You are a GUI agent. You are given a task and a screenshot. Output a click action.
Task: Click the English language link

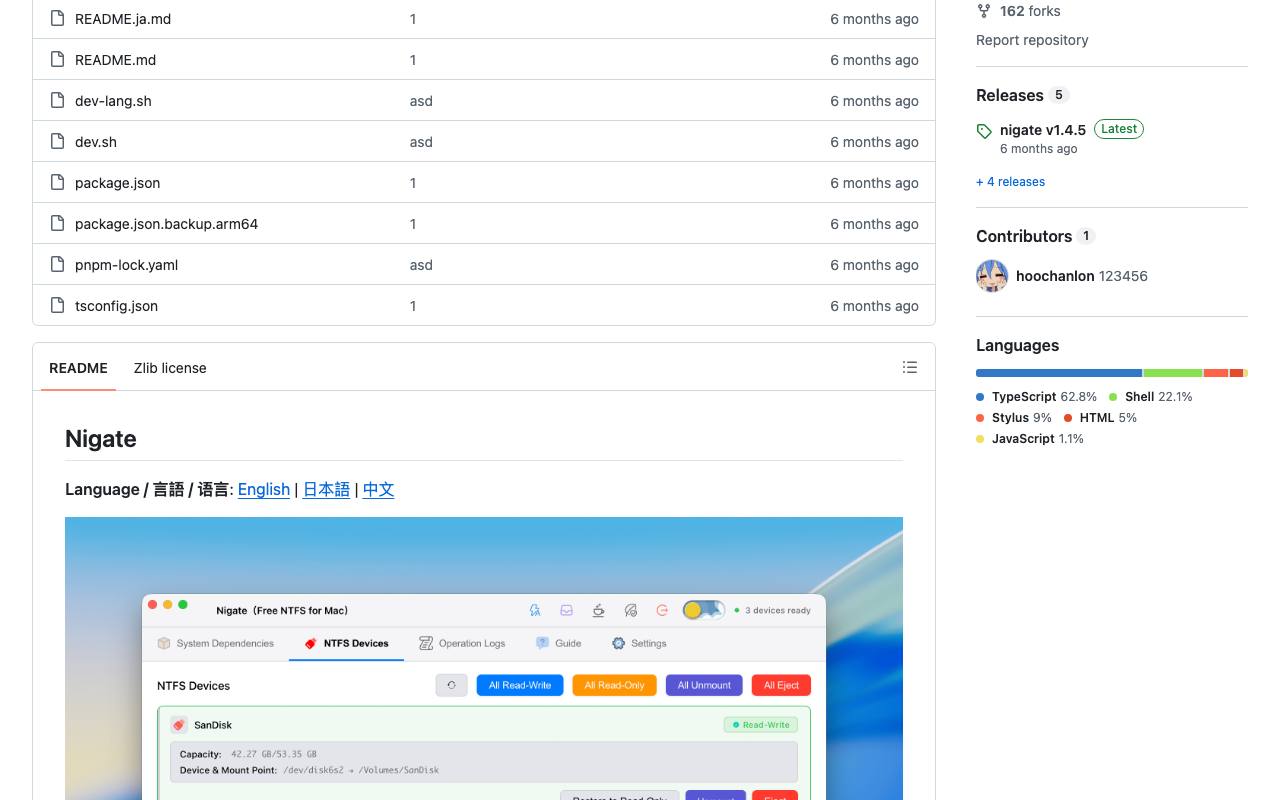[x=264, y=489]
